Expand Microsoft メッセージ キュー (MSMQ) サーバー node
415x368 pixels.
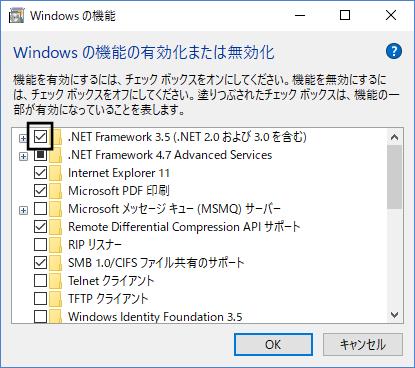(x=23, y=210)
